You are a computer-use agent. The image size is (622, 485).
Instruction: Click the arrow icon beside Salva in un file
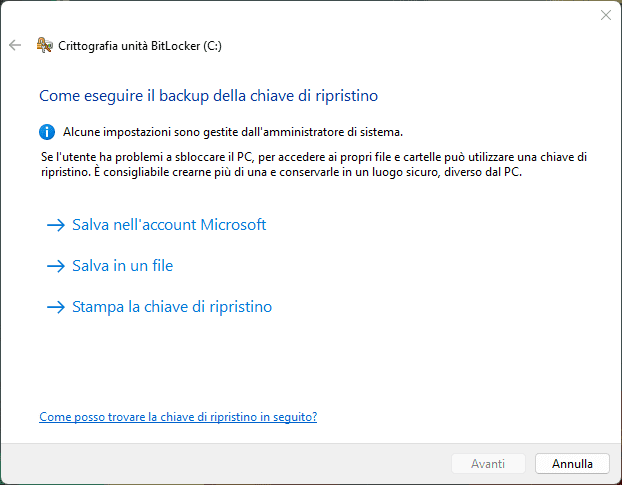pos(55,266)
